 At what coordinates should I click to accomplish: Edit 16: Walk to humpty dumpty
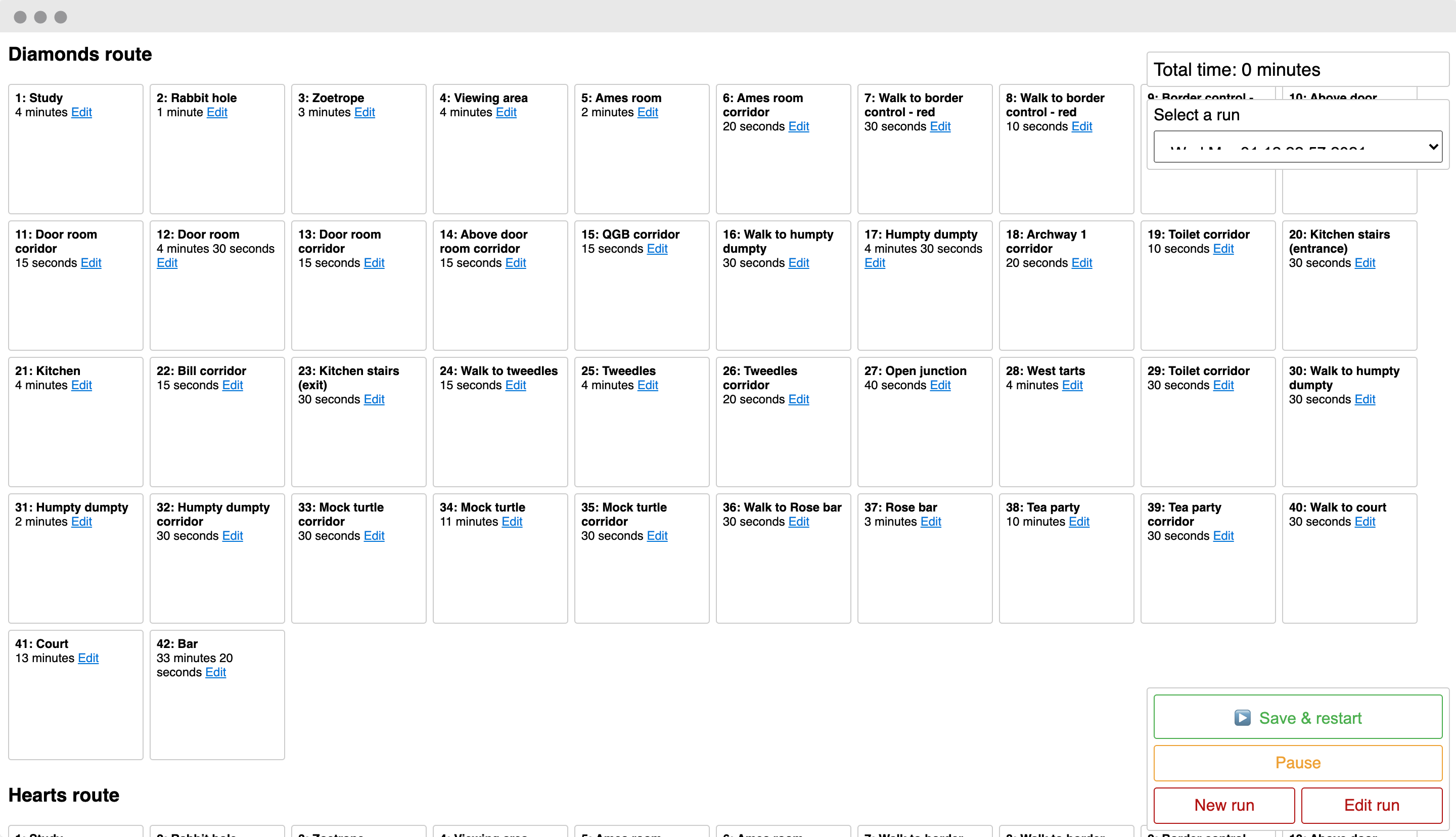coord(798,263)
